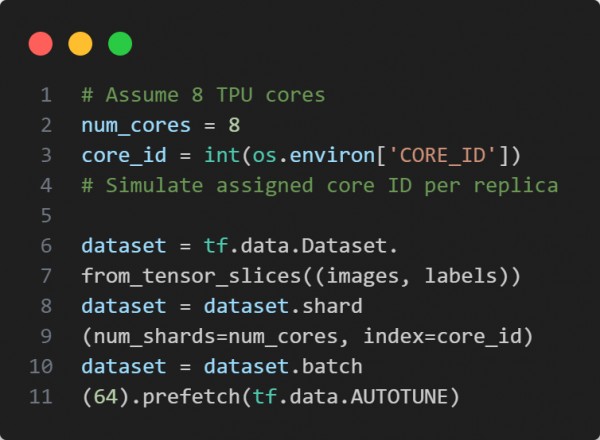The image size is (600, 440).
Task: Click empty line number 5
Action: click(x=46, y=216)
